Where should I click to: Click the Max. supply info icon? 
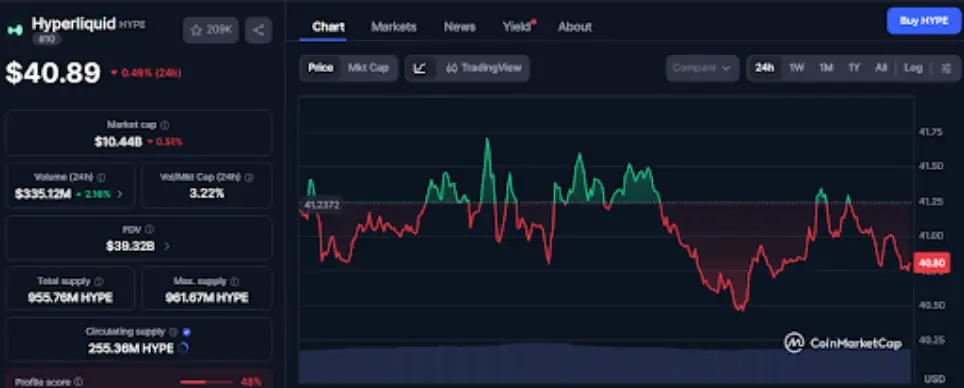tap(235, 281)
